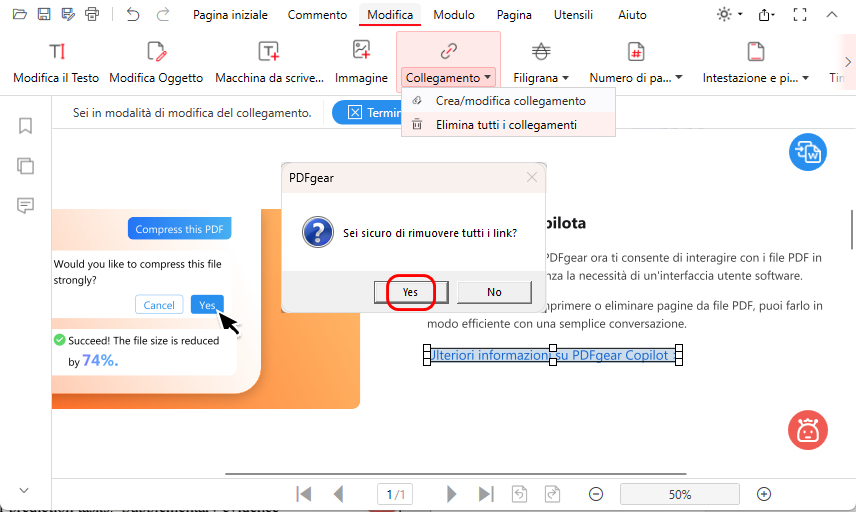The image size is (856, 512).
Task: Jump to the last page
Action: point(486,494)
